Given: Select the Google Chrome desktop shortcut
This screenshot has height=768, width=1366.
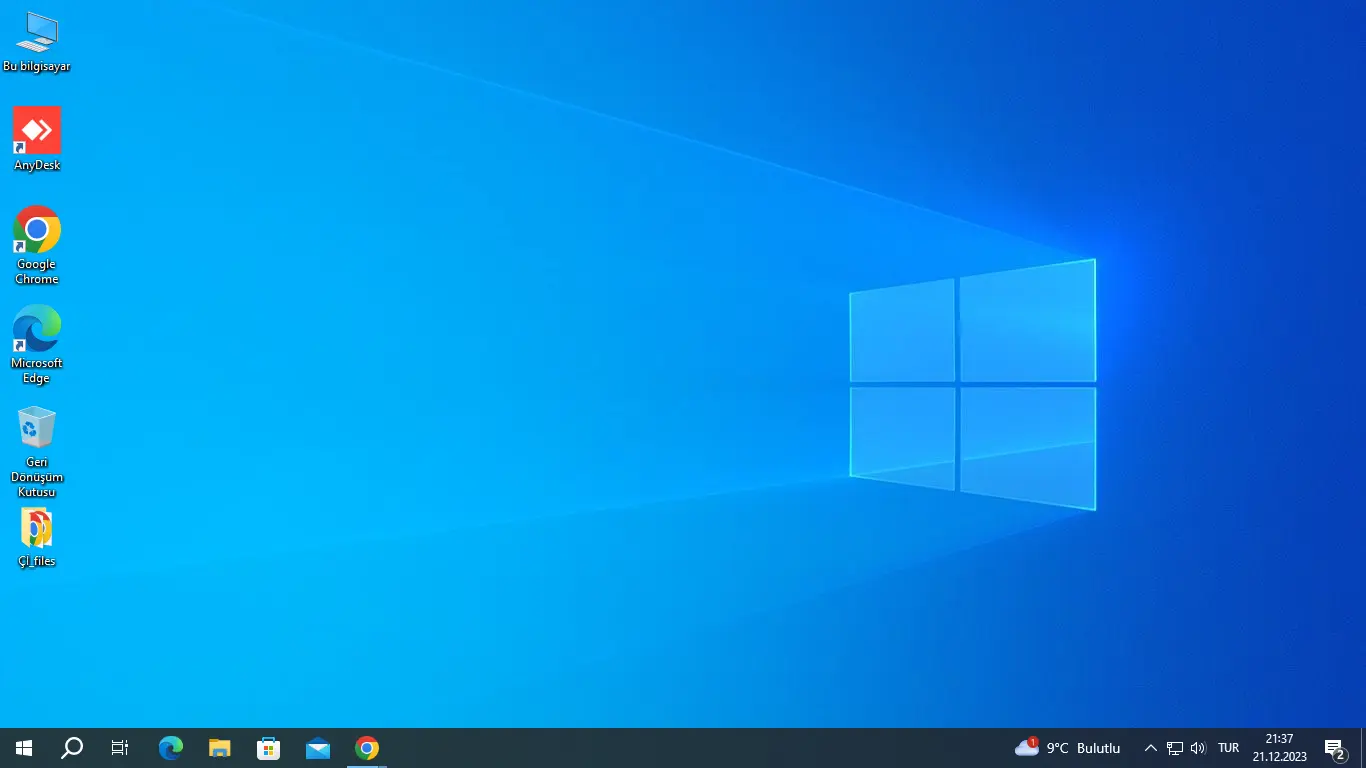Looking at the screenshot, I should click(37, 245).
